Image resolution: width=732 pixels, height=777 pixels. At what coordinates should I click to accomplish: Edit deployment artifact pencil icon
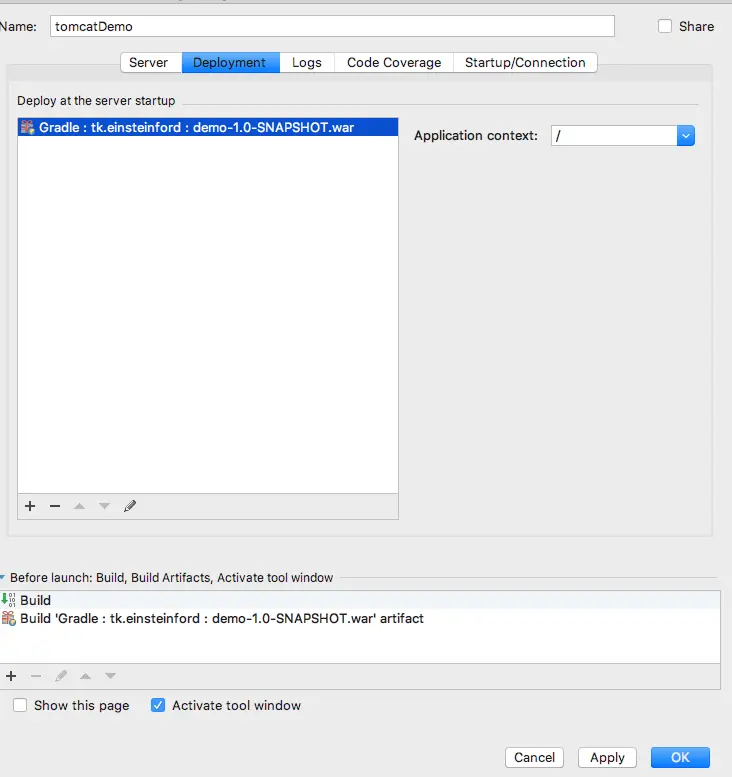pyautogui.click(x=130, y=506)
